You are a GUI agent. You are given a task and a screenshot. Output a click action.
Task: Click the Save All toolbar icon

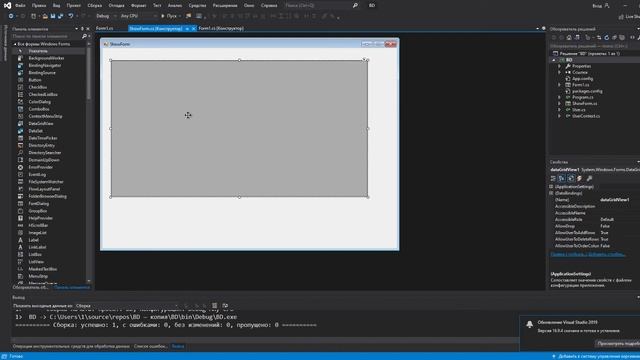[x=60, y=16]
